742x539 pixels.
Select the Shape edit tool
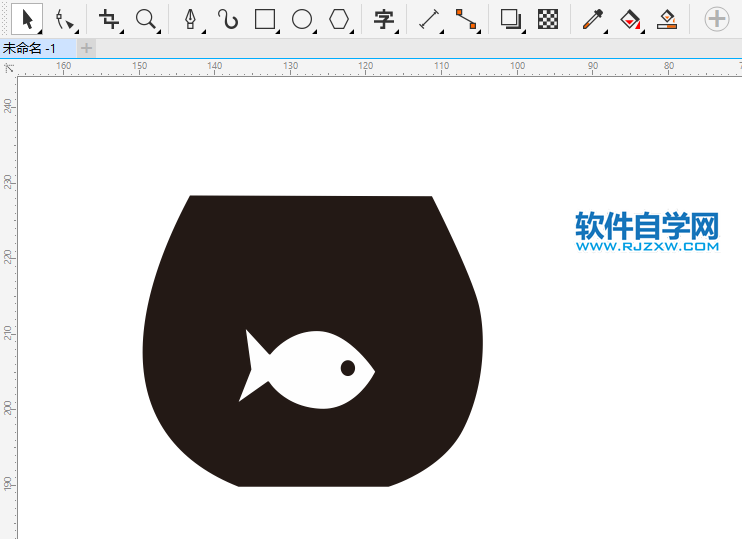(64, 20)
